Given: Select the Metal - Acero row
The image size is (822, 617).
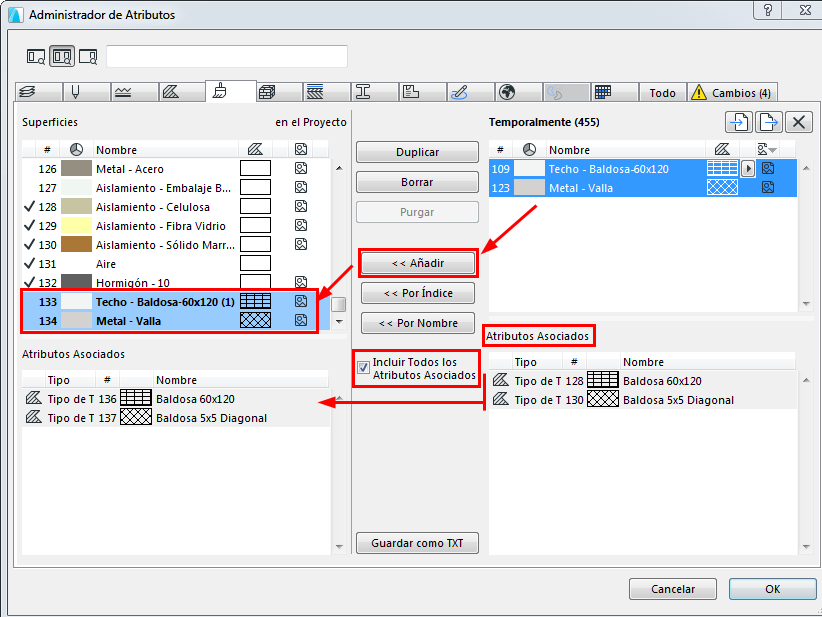Looking at the screenshot, I should [176, 169].
